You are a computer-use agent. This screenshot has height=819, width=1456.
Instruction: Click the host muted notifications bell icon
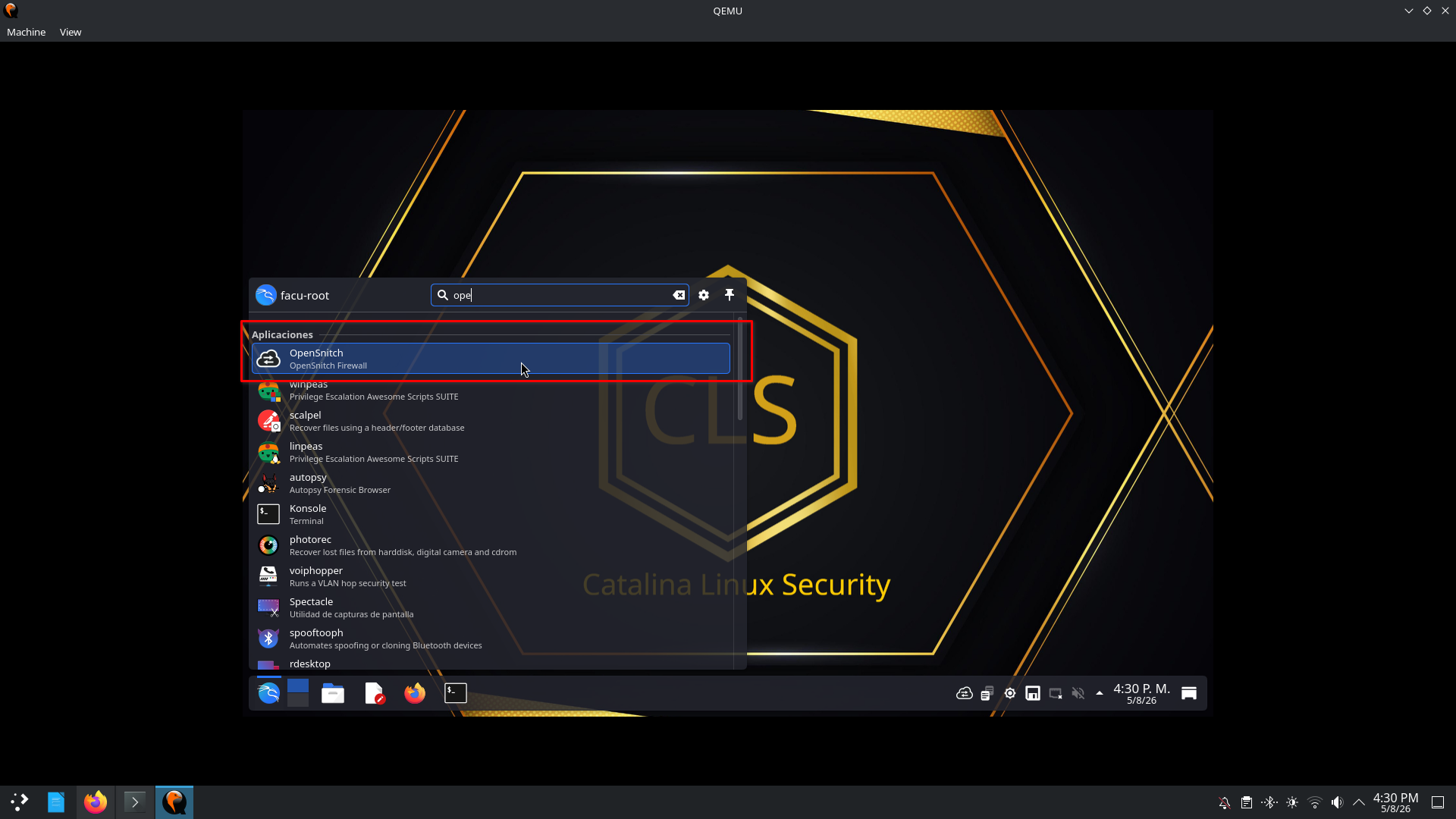click(1225, 802)
